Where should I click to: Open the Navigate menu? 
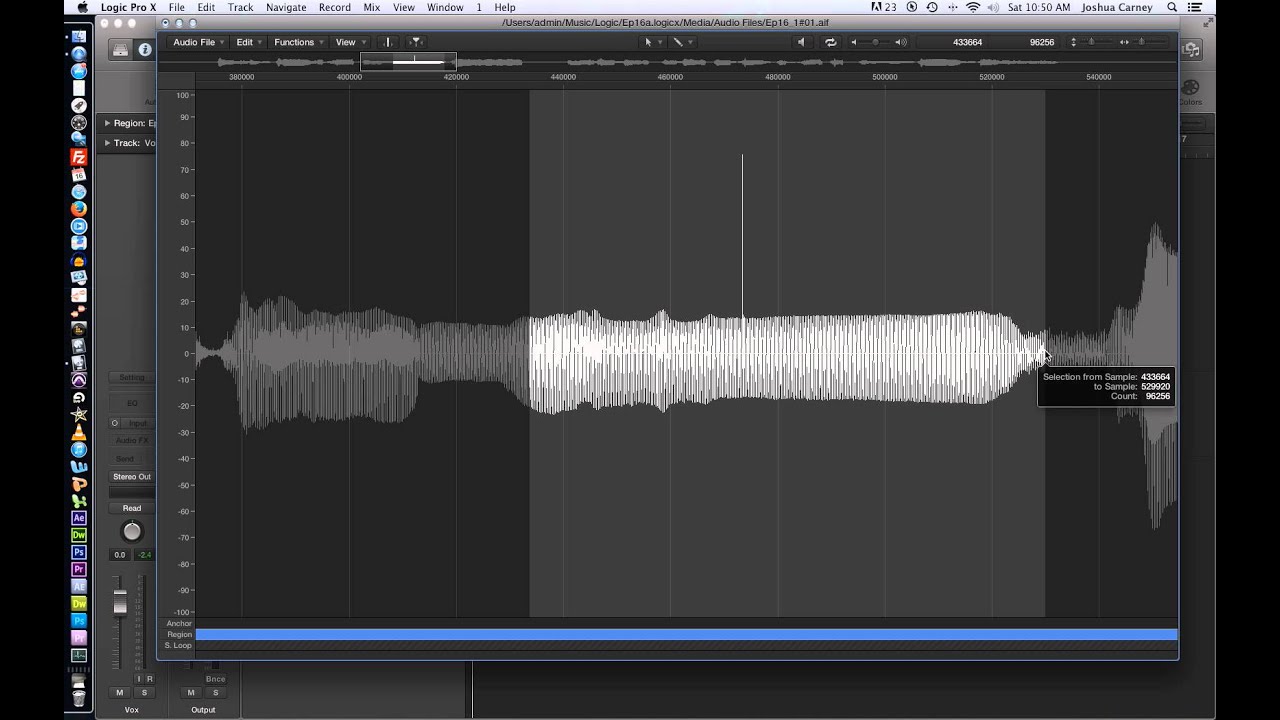click(x=286, y=7)
